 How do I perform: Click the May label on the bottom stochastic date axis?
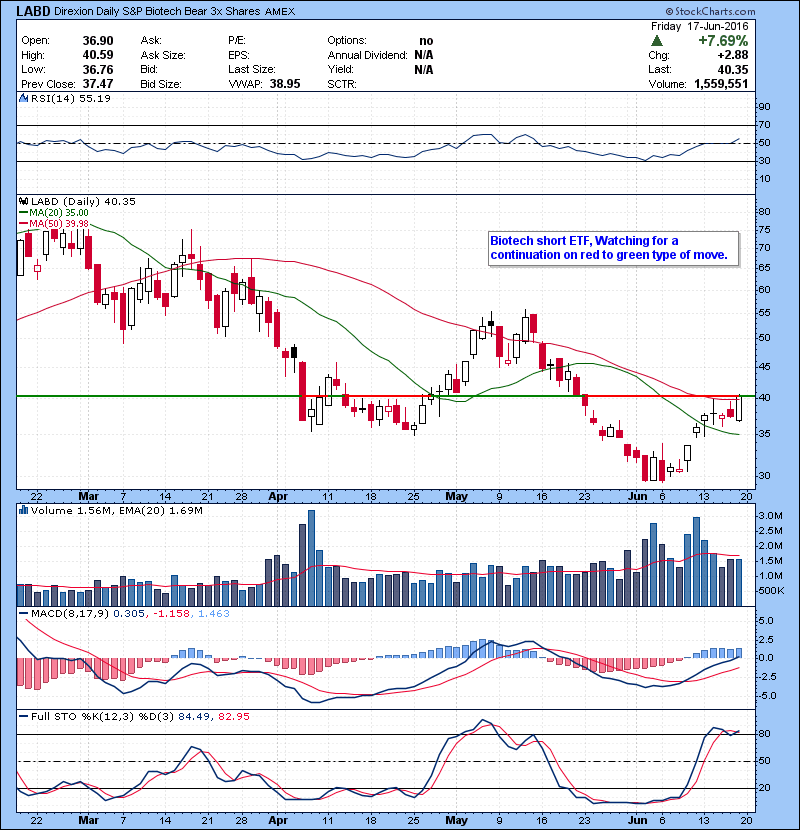[456, 820]
